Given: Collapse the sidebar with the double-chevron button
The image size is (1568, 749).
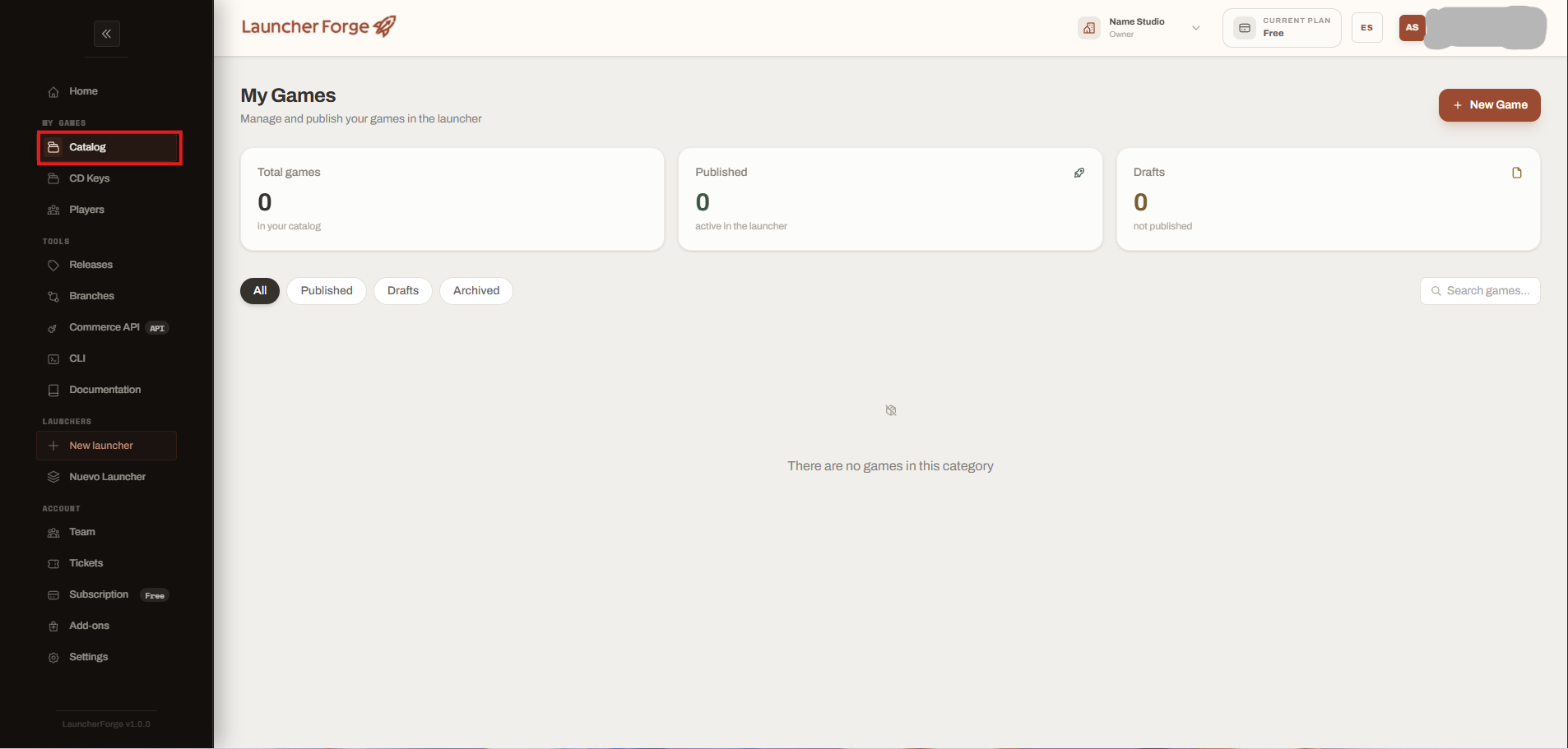Looking at the screenshot, I should click(x=107, y=34).
